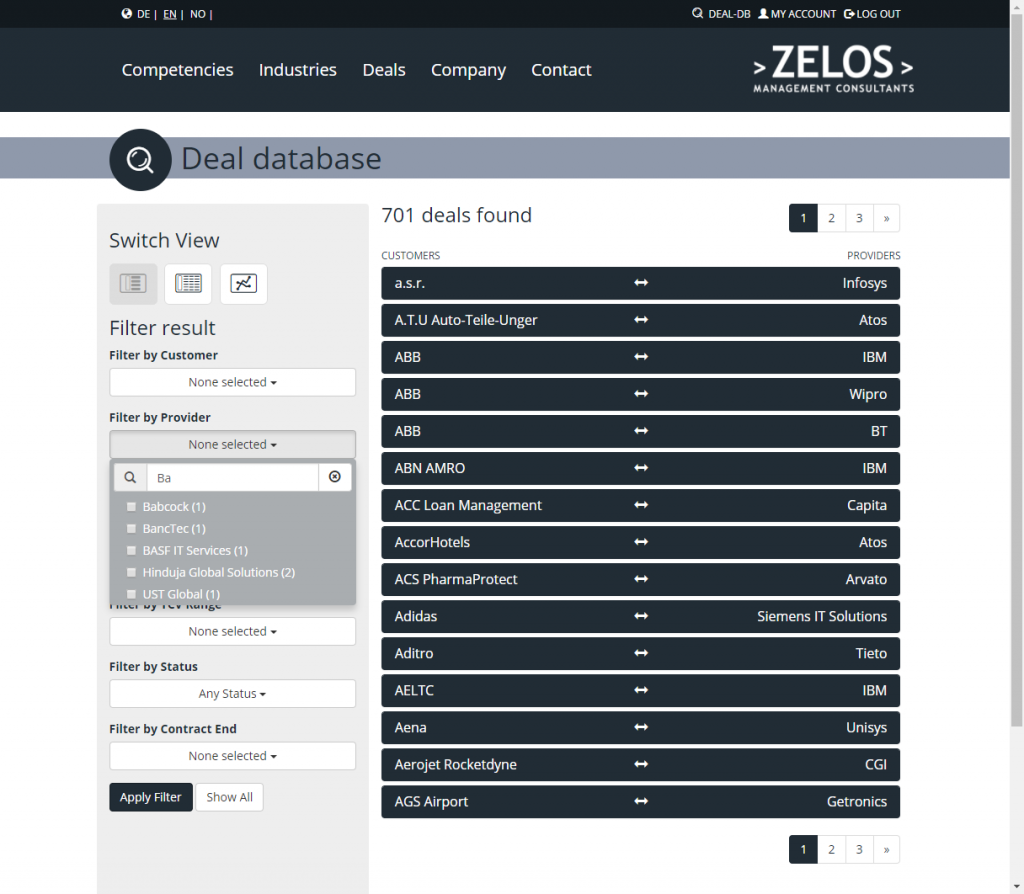Open the ABB – BT deal row
Screen dimensions: 1024x894
[641, 431]
